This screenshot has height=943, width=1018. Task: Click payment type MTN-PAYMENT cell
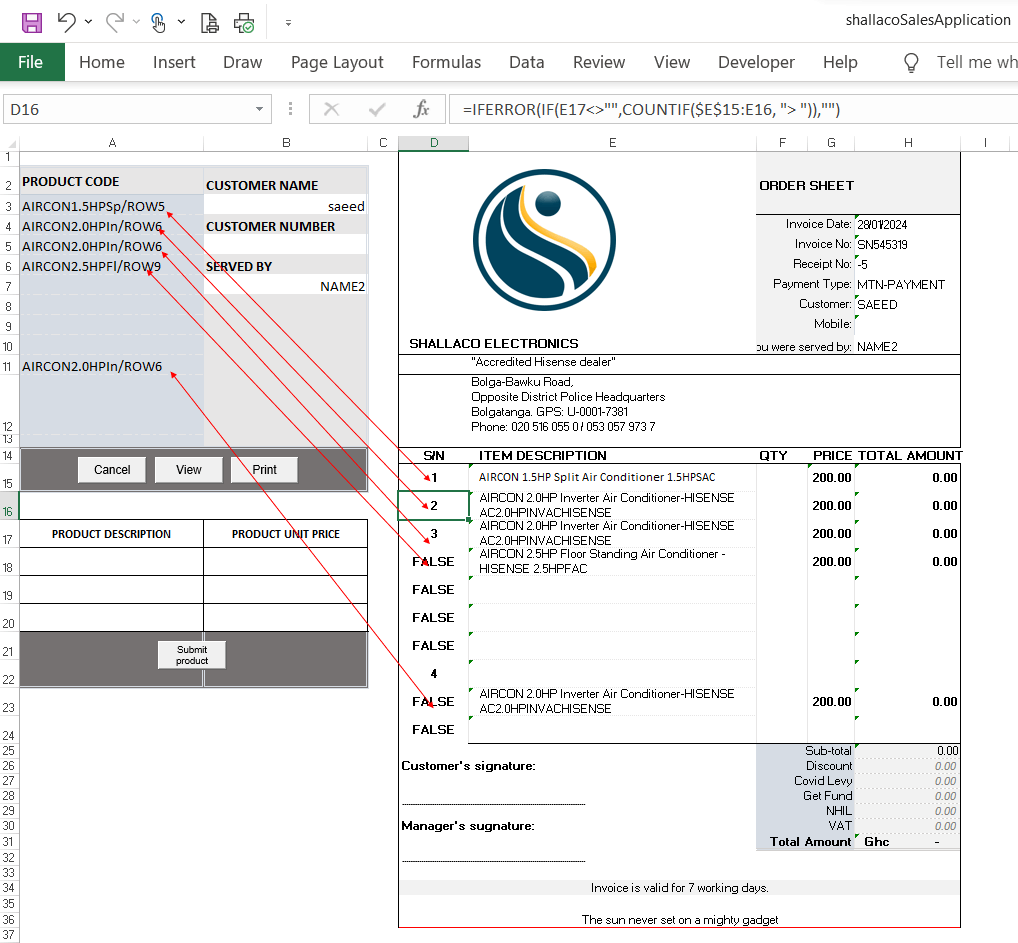907,284
